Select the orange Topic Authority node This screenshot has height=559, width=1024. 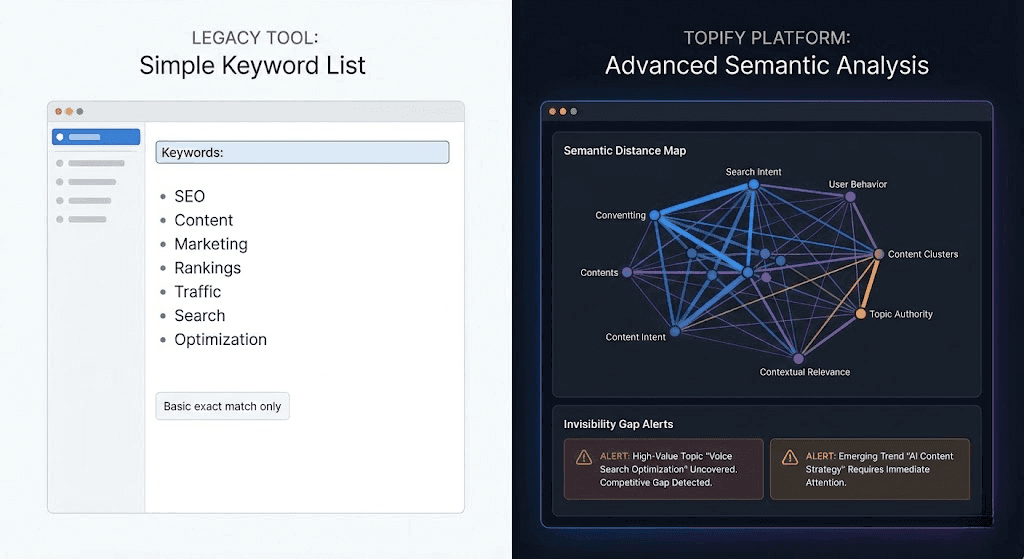[861, 314]
